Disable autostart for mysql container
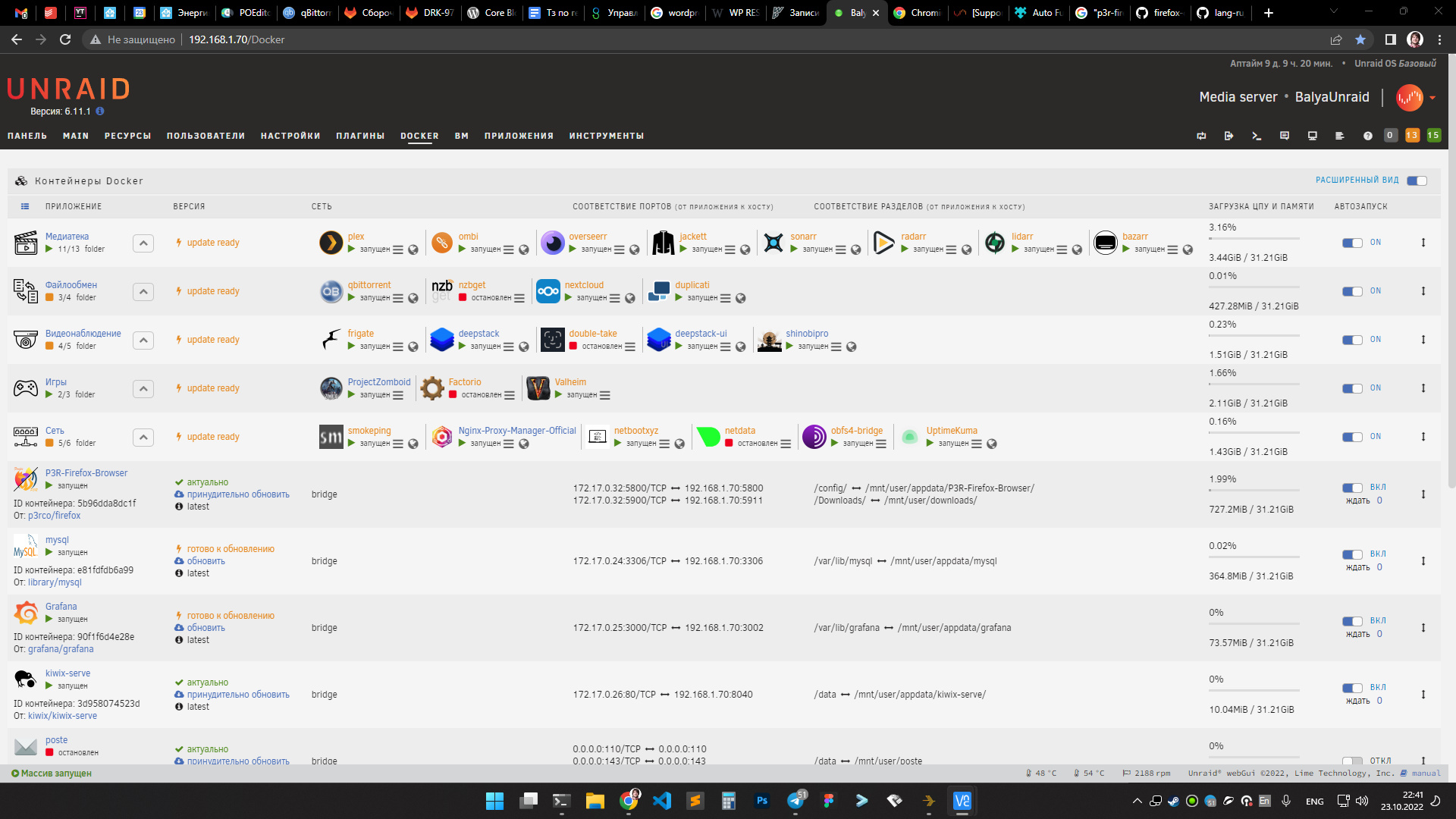1456x819 pixels. (x=1352, y=554)
